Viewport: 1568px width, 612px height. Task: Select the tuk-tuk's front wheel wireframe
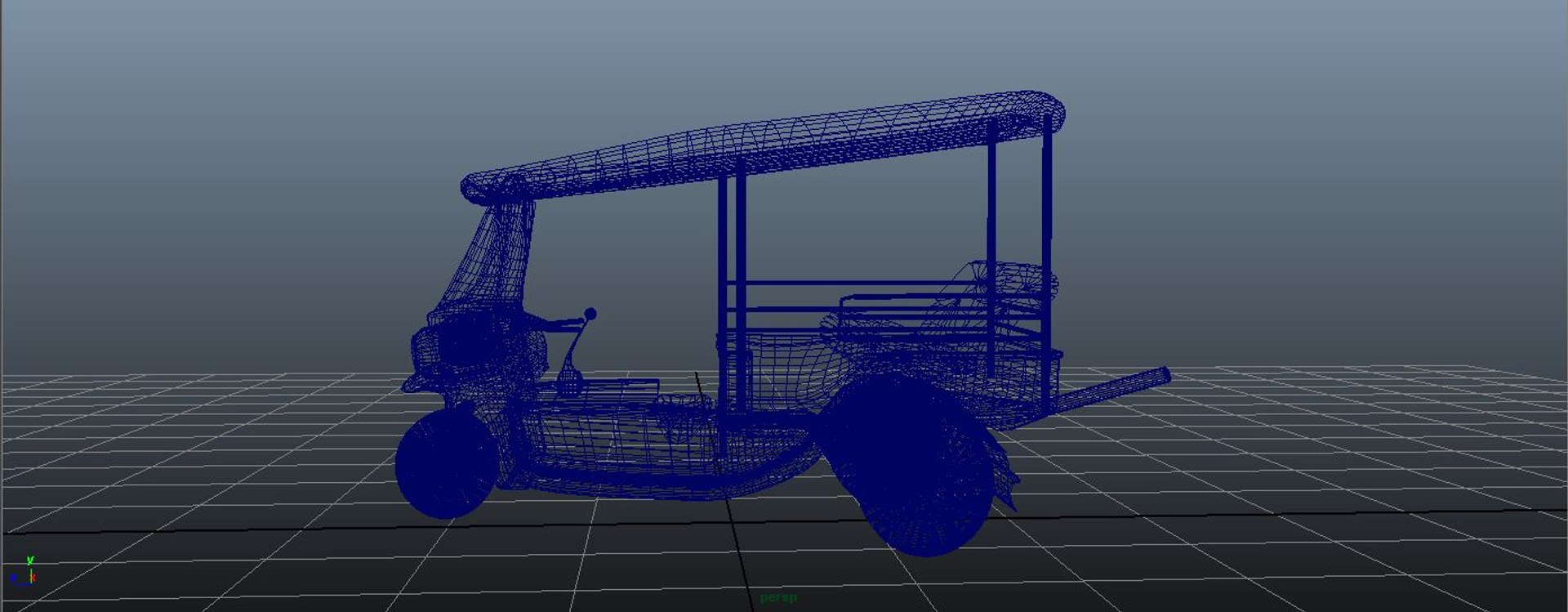447,464
